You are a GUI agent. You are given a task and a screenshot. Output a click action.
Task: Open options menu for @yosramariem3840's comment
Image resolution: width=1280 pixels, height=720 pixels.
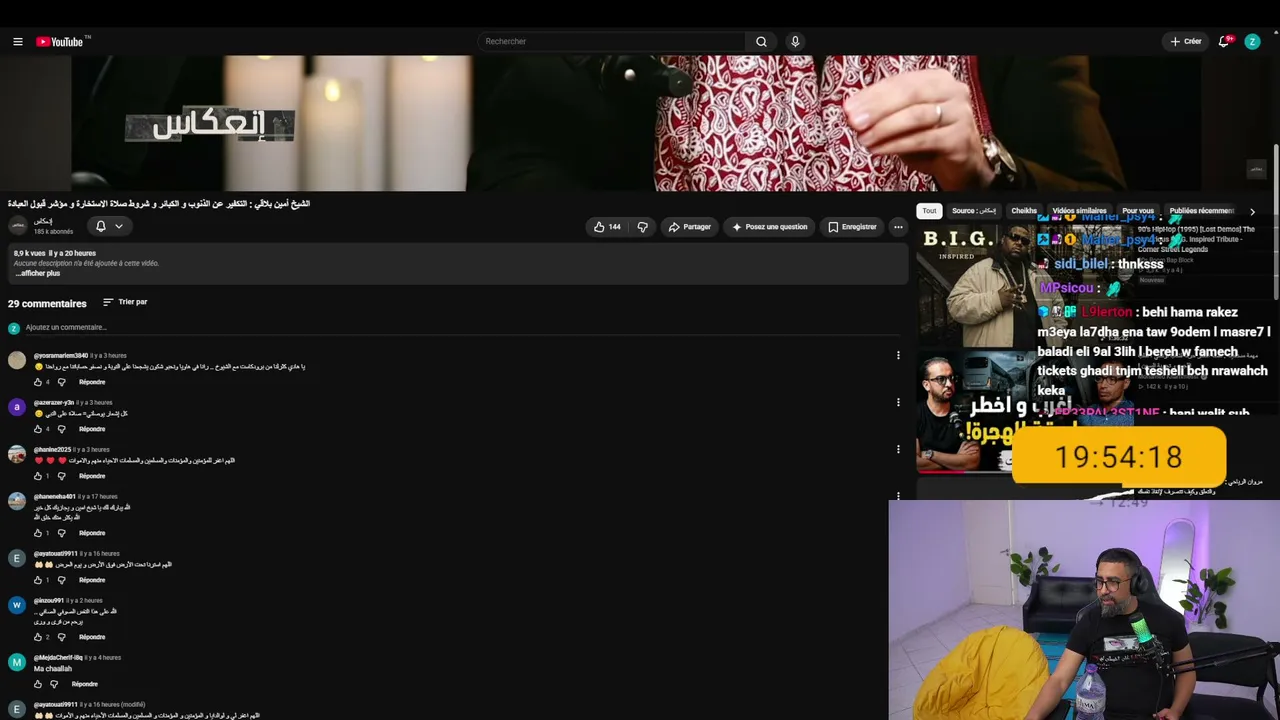(x=898, y=355)
